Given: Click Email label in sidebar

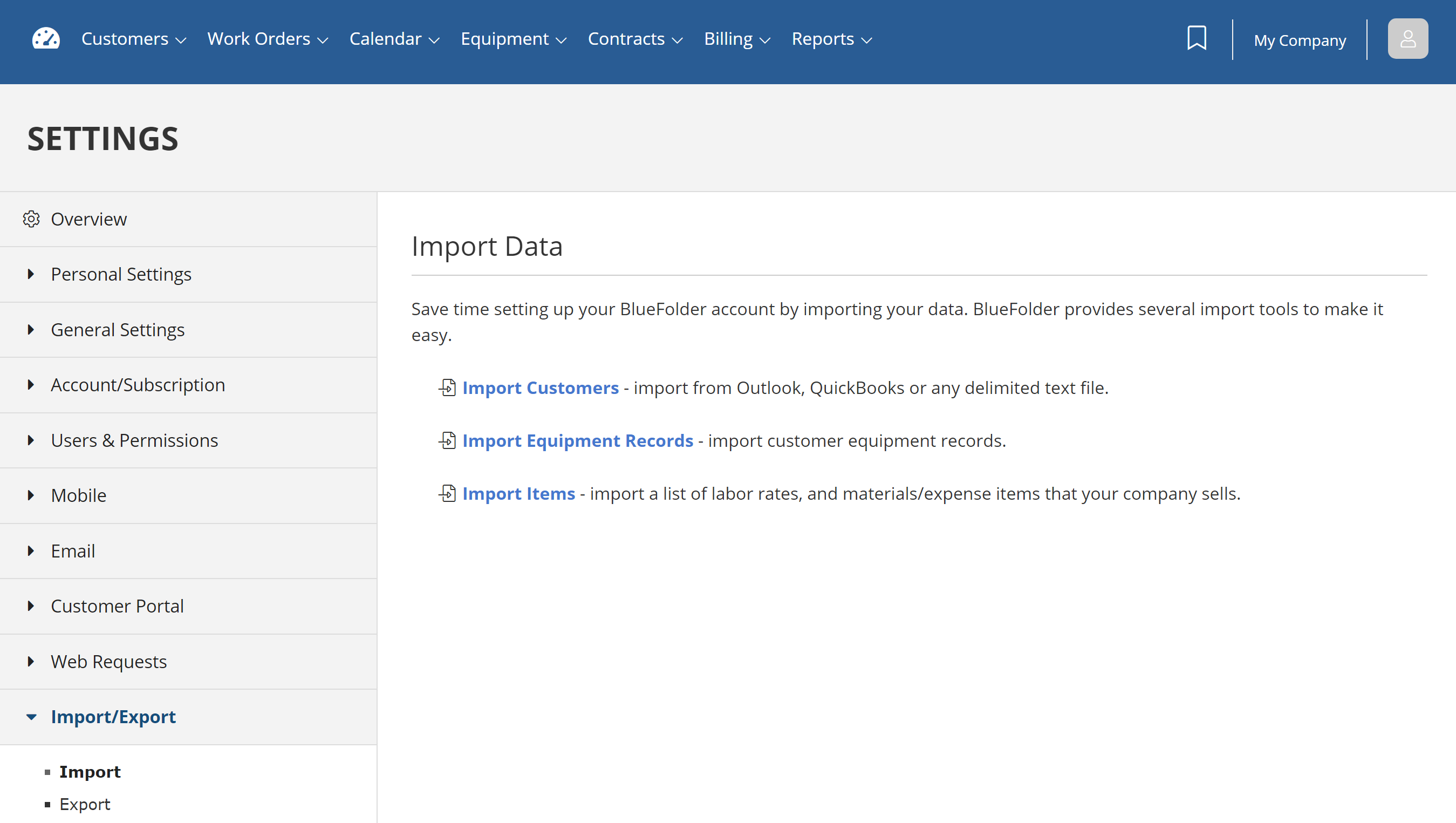Looking at the screenshot, I should coord(73,551).
